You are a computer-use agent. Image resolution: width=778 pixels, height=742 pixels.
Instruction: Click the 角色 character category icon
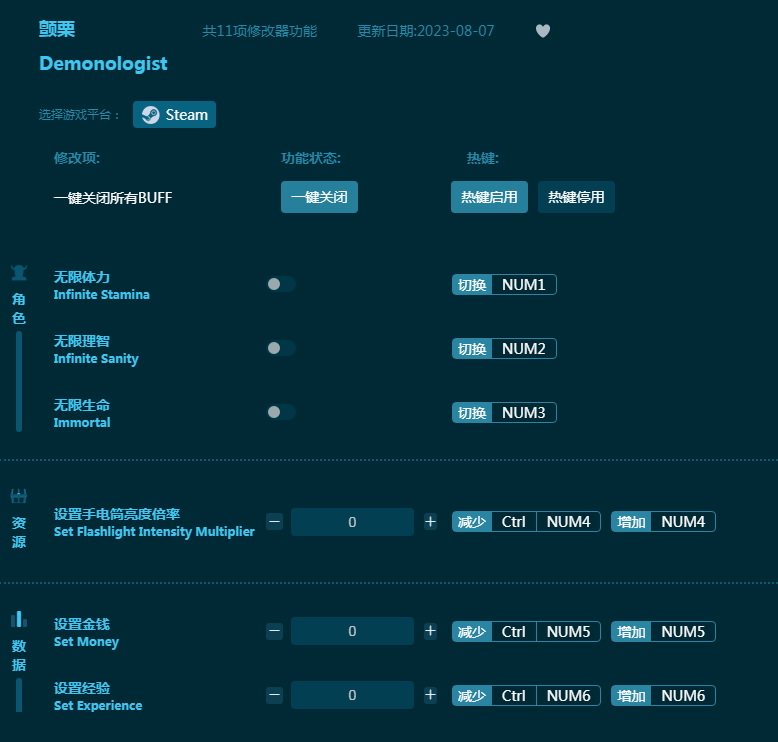(19, 273)
